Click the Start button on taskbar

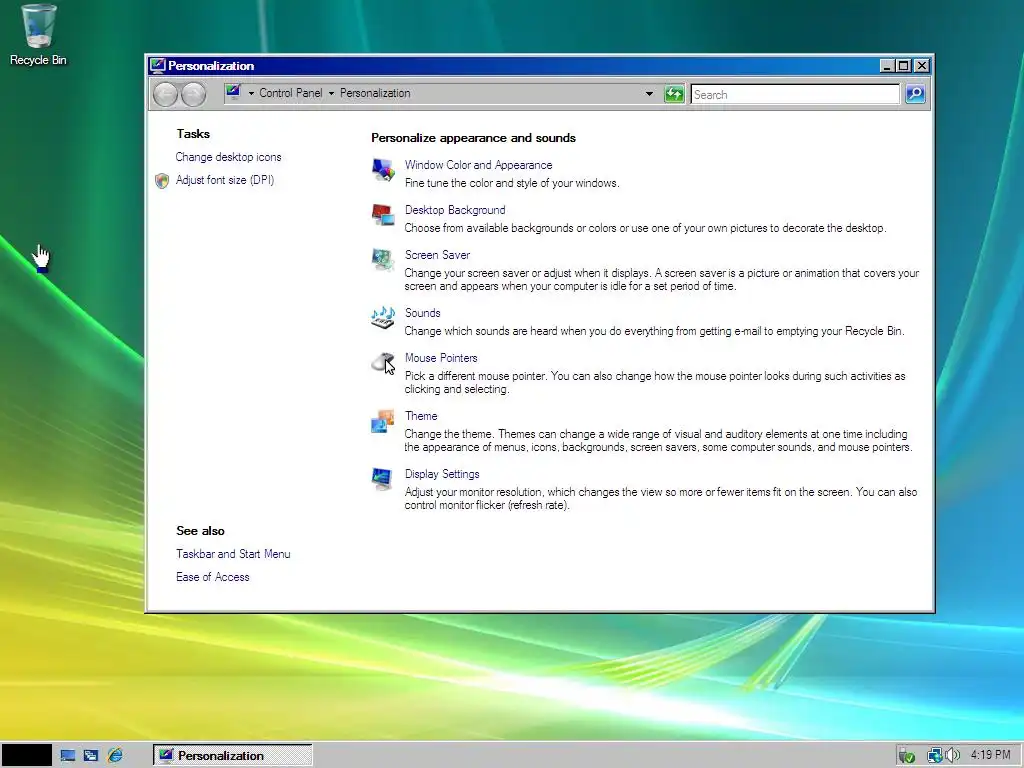(26, 756)
